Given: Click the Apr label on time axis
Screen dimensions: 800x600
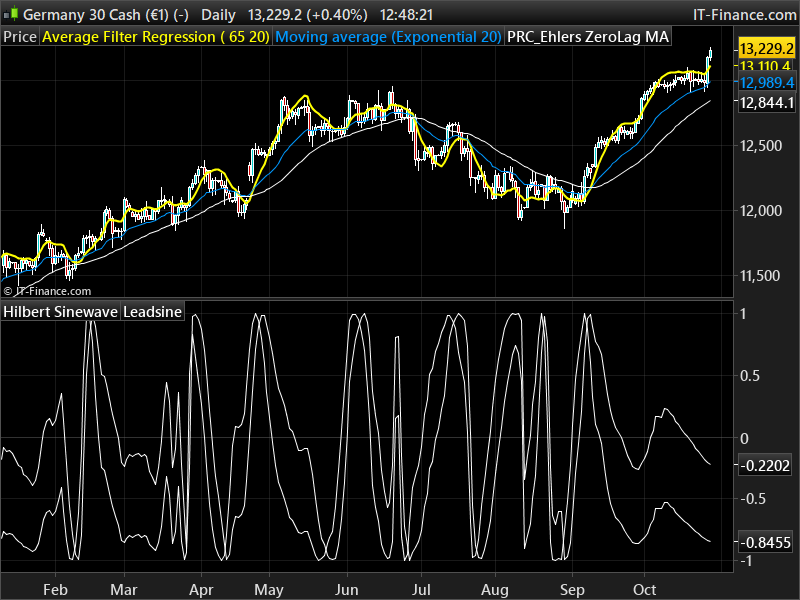Looking at the screenshot, I should click(201, 590).
